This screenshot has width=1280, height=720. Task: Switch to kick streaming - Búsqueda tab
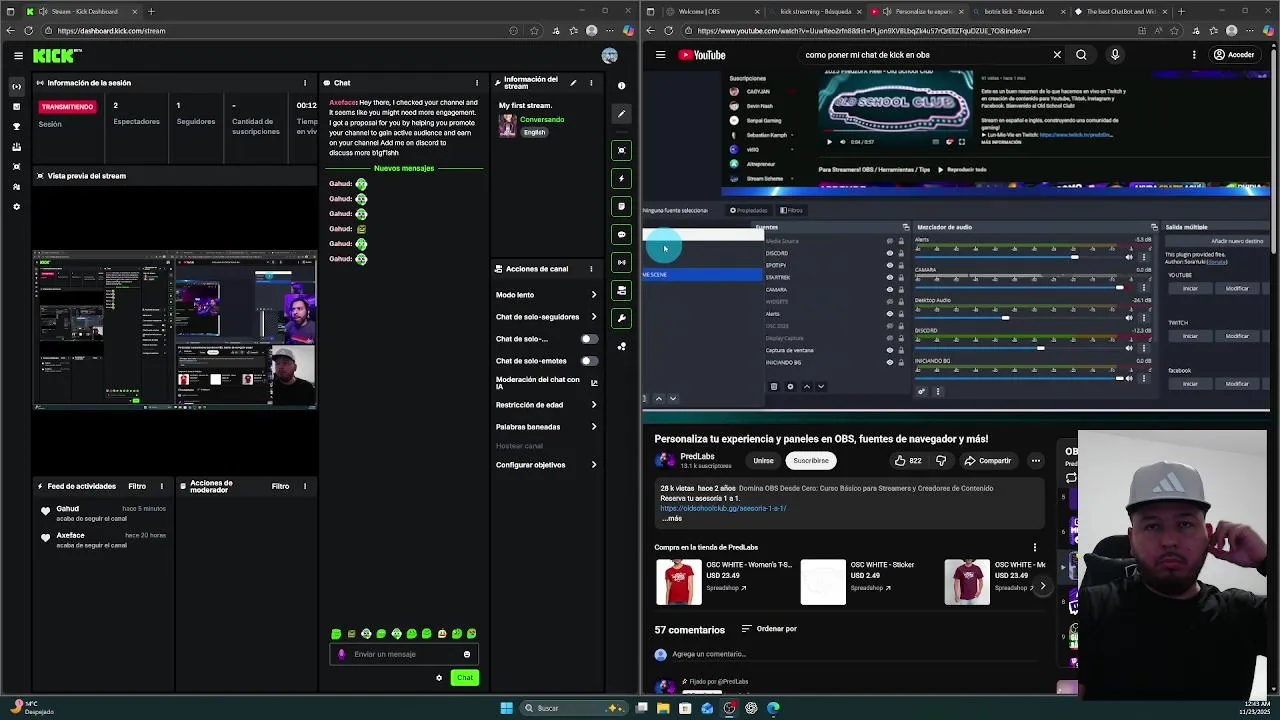(815, 11)
